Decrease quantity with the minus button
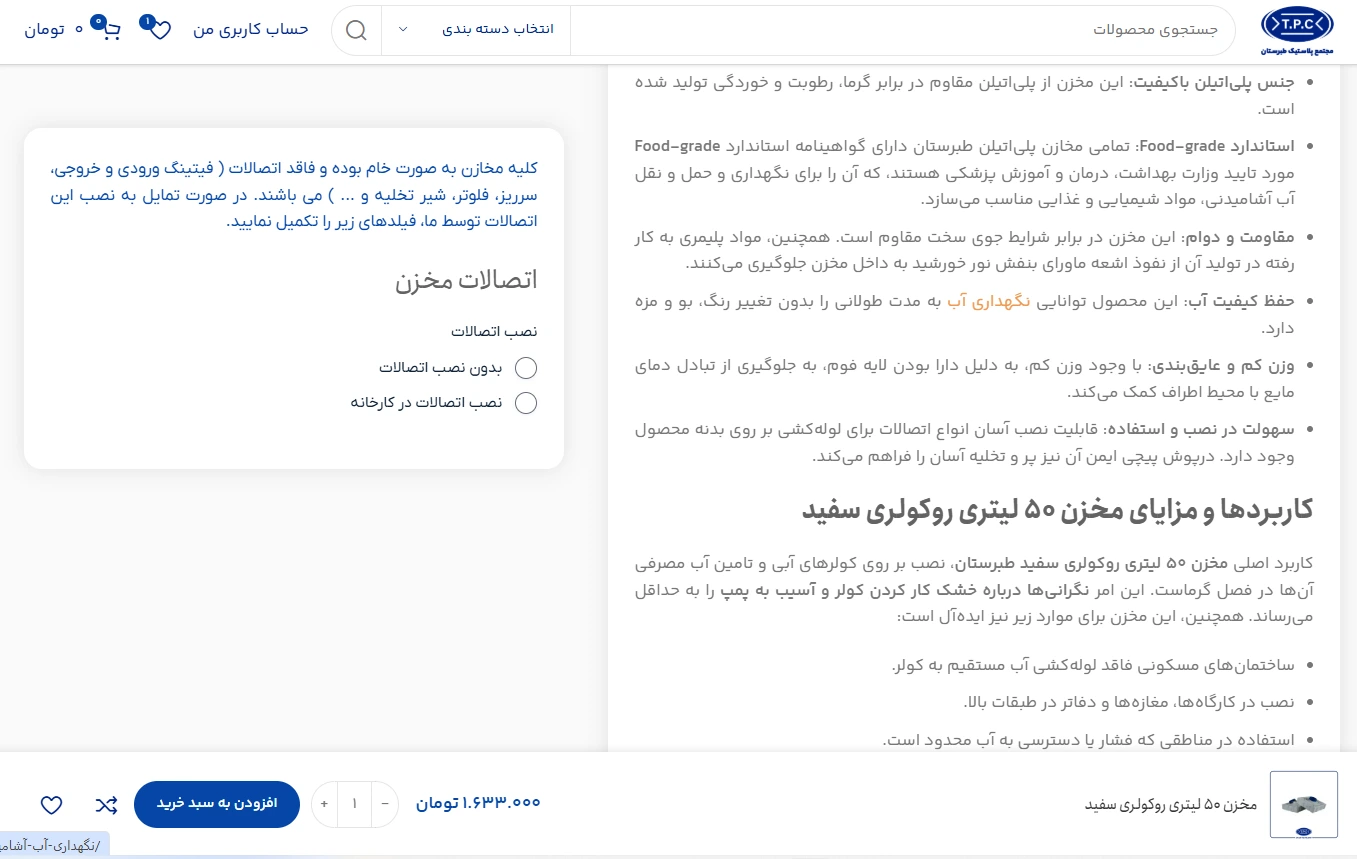 (x=385, y=804)
